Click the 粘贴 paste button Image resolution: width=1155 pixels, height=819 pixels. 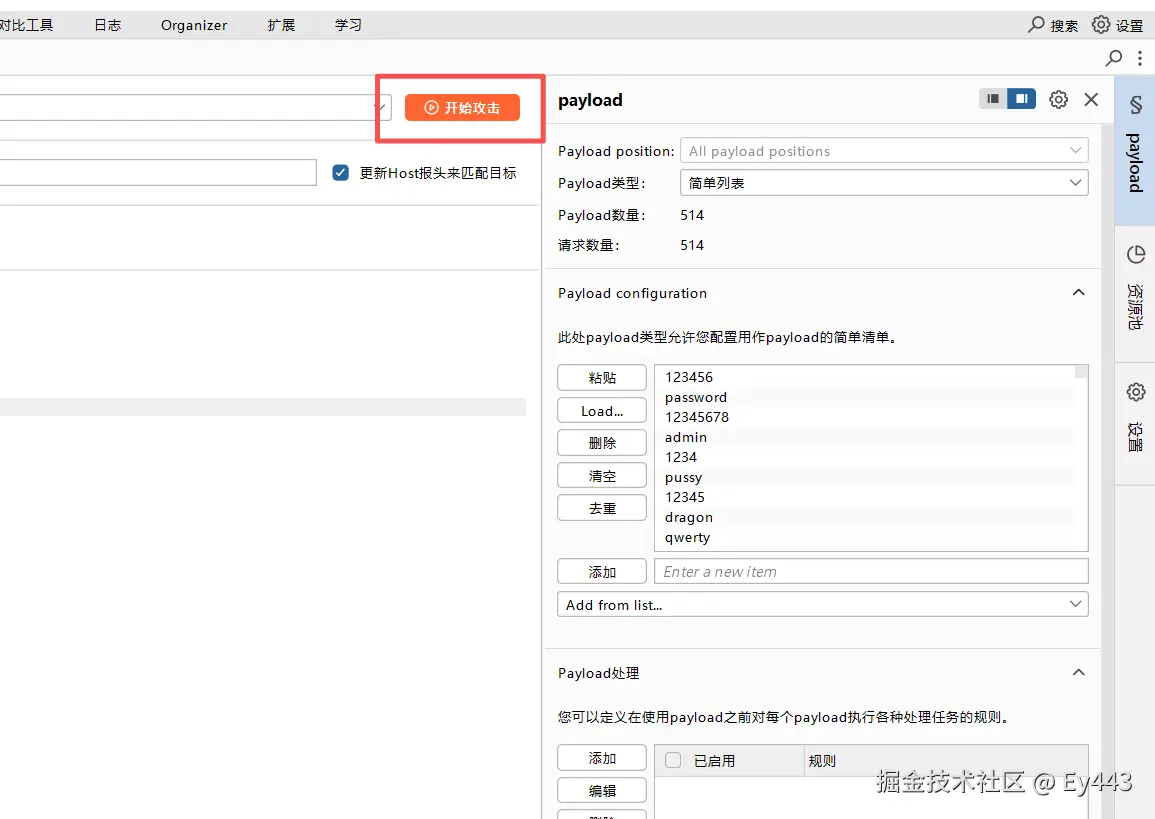click(602, 378)
